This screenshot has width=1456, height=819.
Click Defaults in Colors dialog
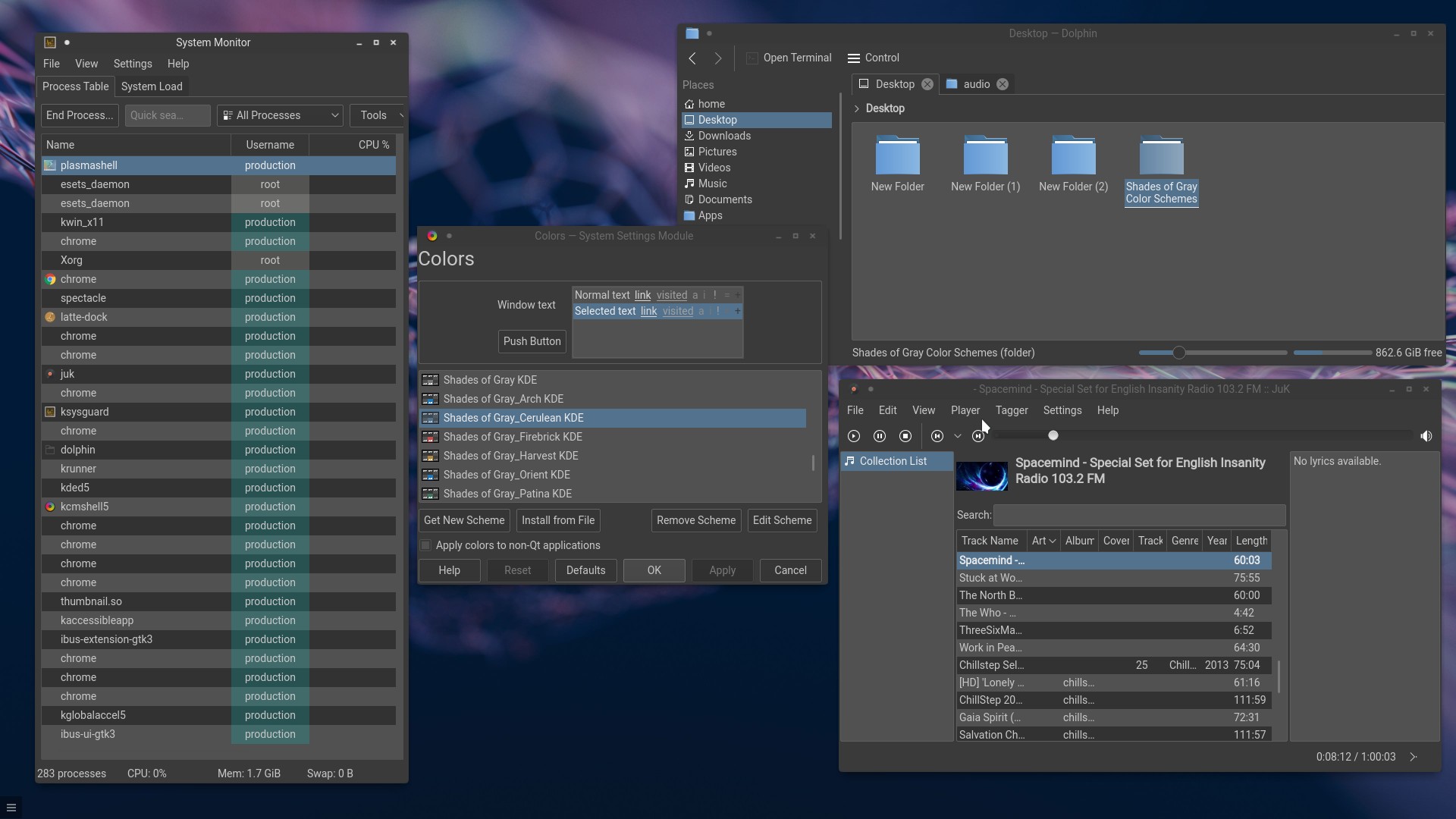tap(585, 570)
